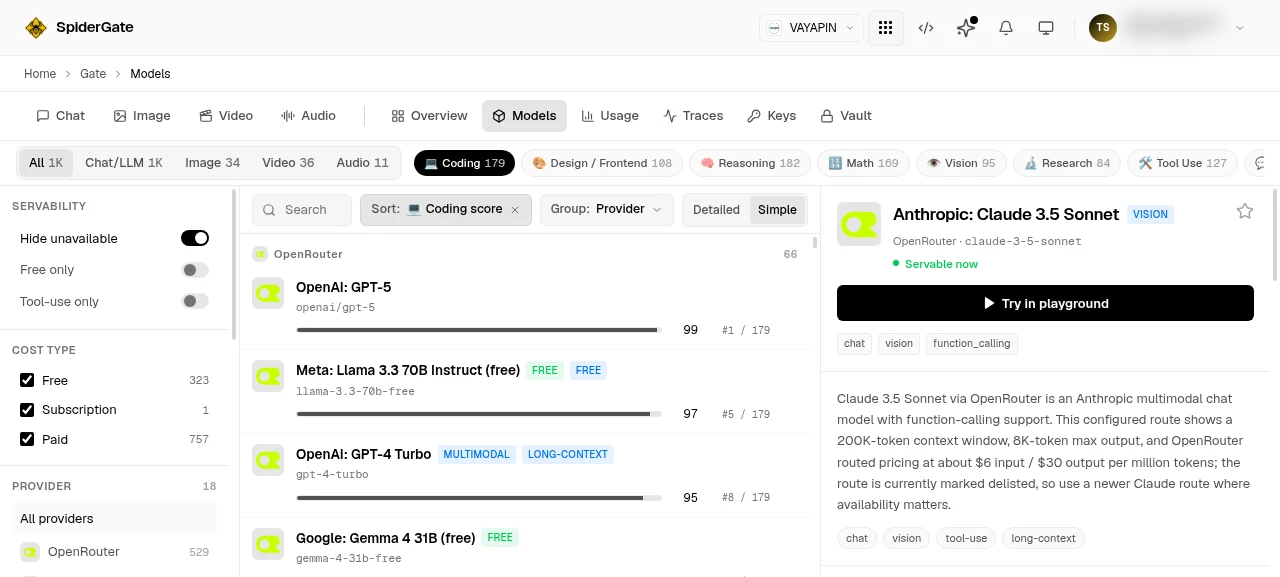Open the Video tab
The width and height of the screenshot is (1280, 577).
tap(226, 116)
